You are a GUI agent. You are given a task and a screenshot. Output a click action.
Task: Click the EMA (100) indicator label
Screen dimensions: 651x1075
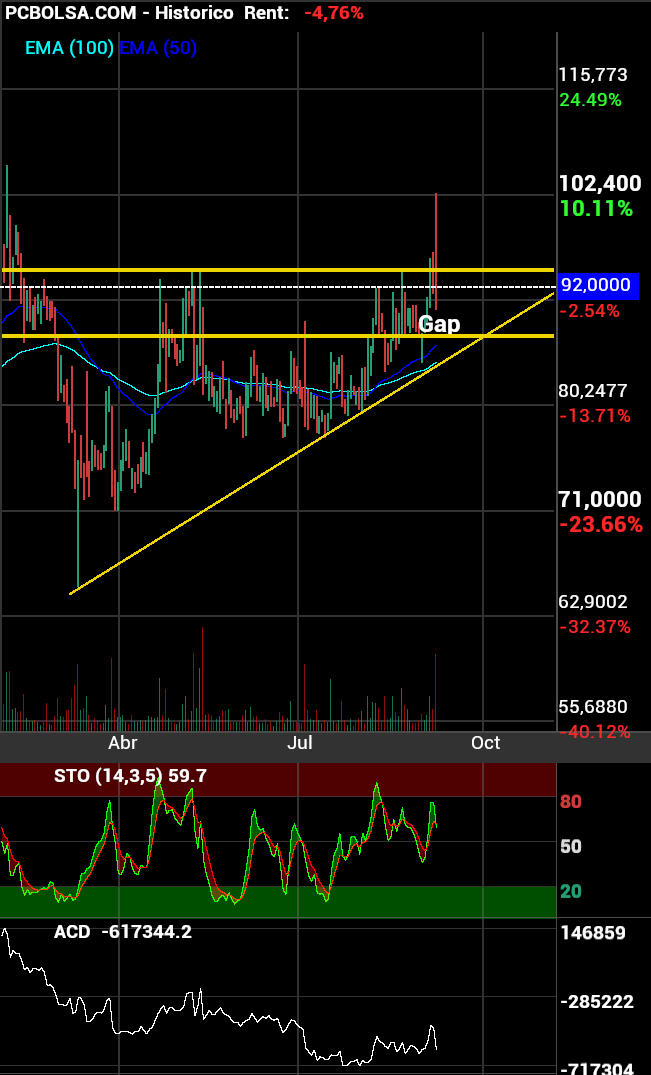pos(70,47)
